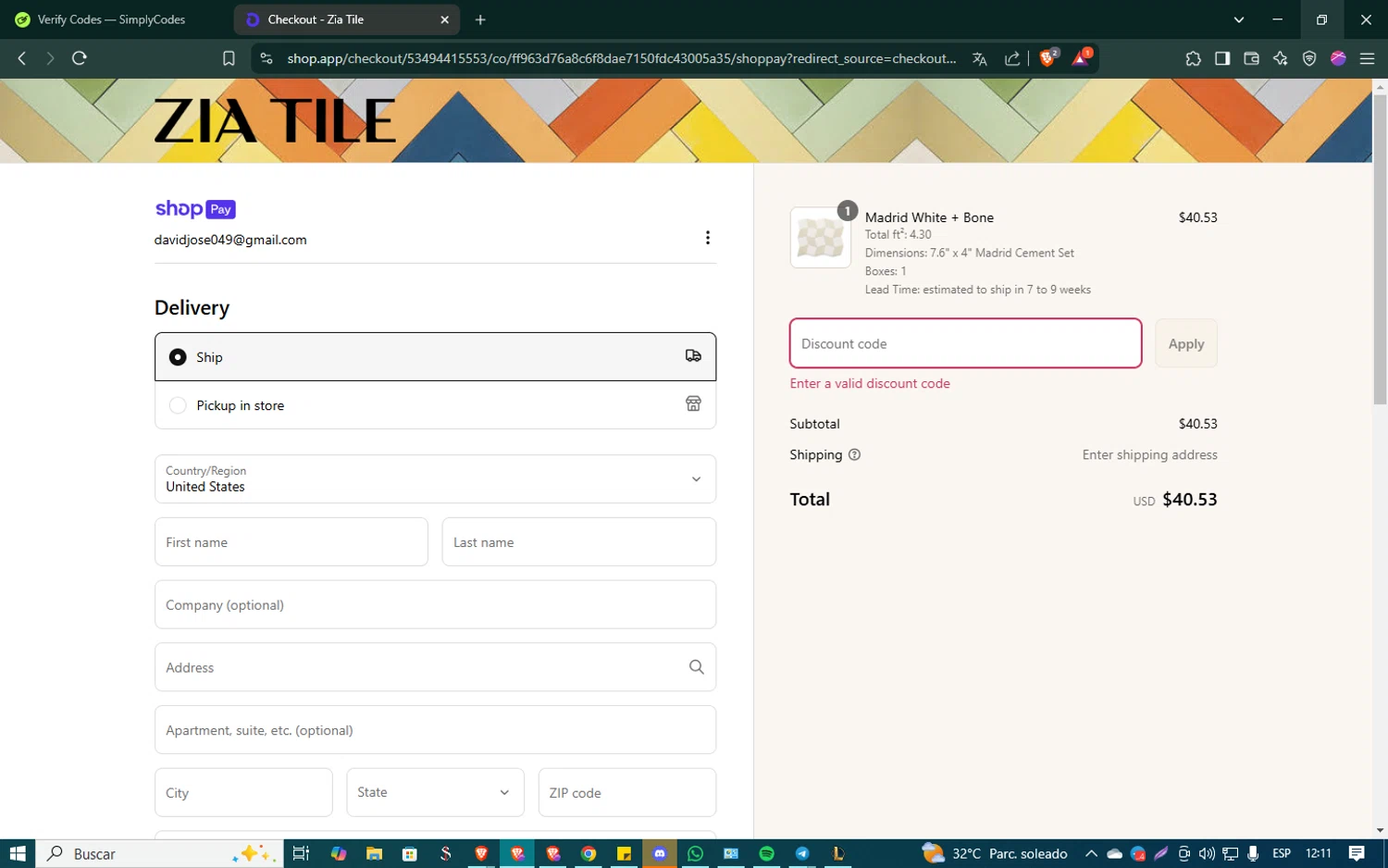Click the store pickup icon
The width and height of the screenshot is (1388, 868).
[x=693, y=403]
